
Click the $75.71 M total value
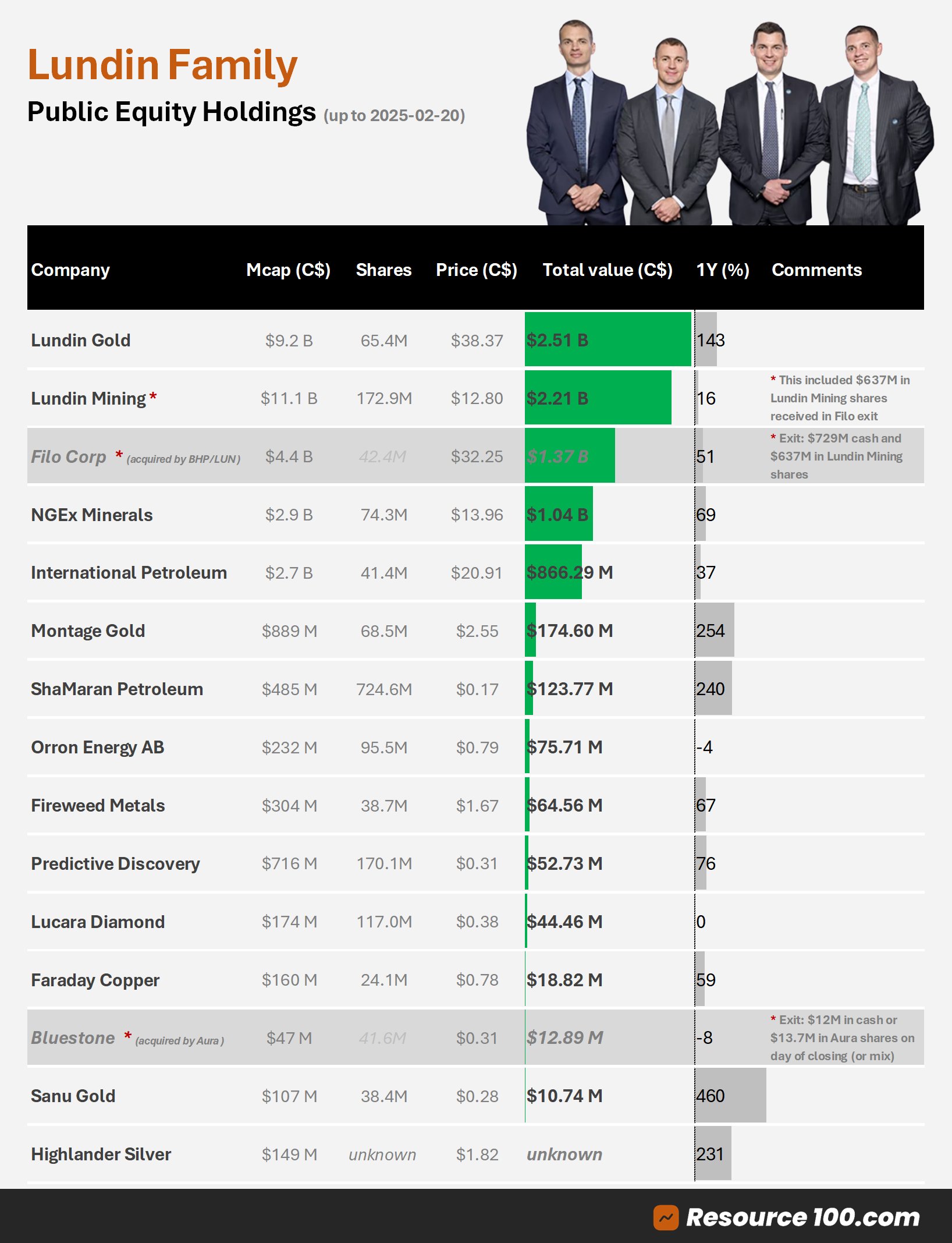564,748
